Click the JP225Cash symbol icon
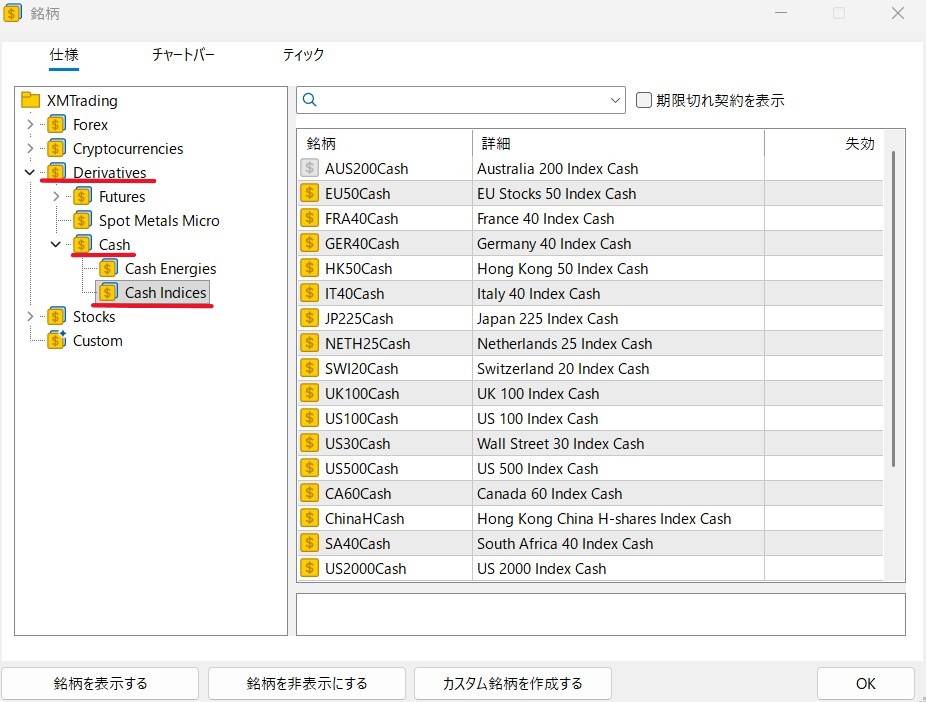 pyautogui.click(x=309, y=318)
